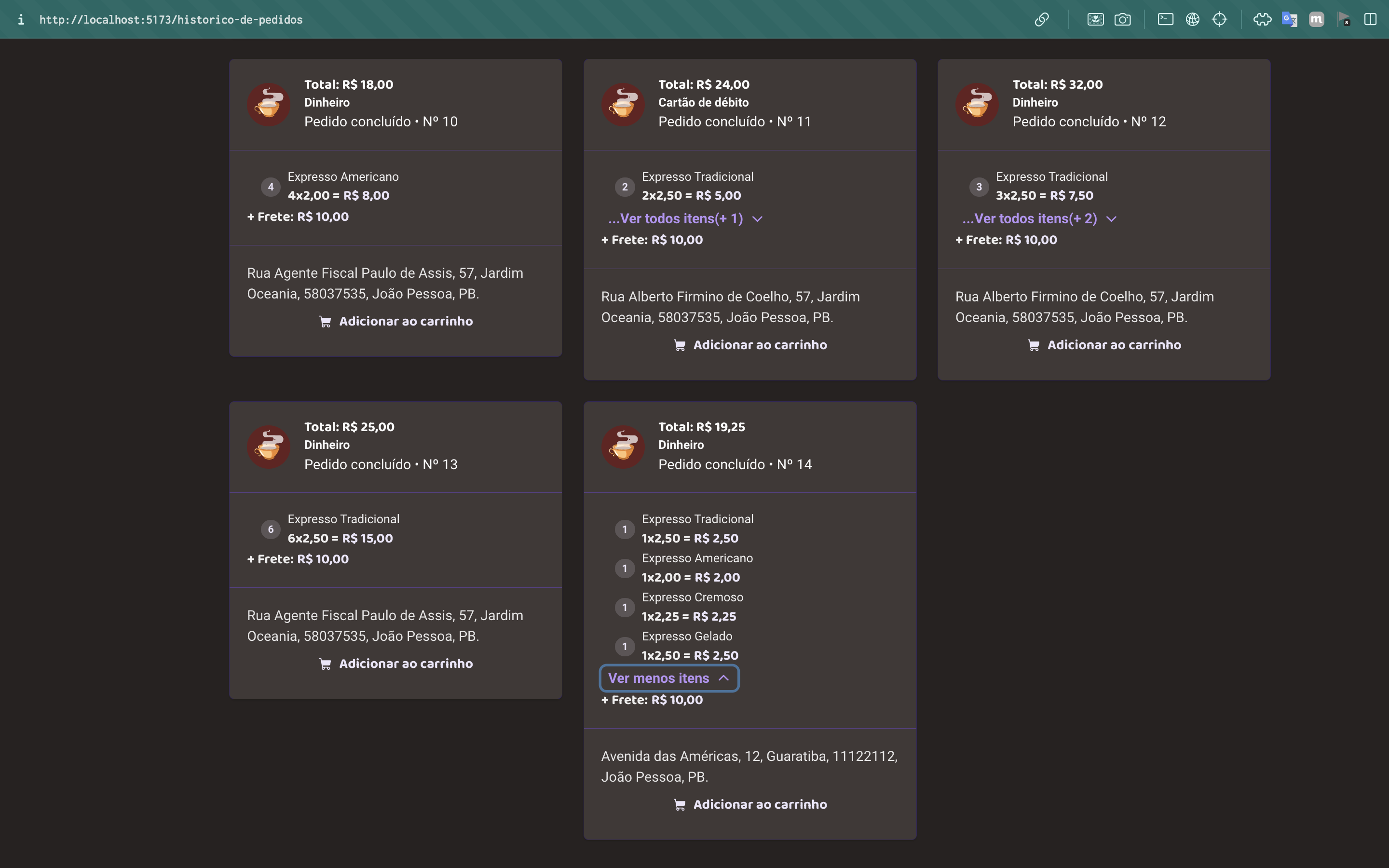Toggle the split view sidebar icon

(1370, 19)
